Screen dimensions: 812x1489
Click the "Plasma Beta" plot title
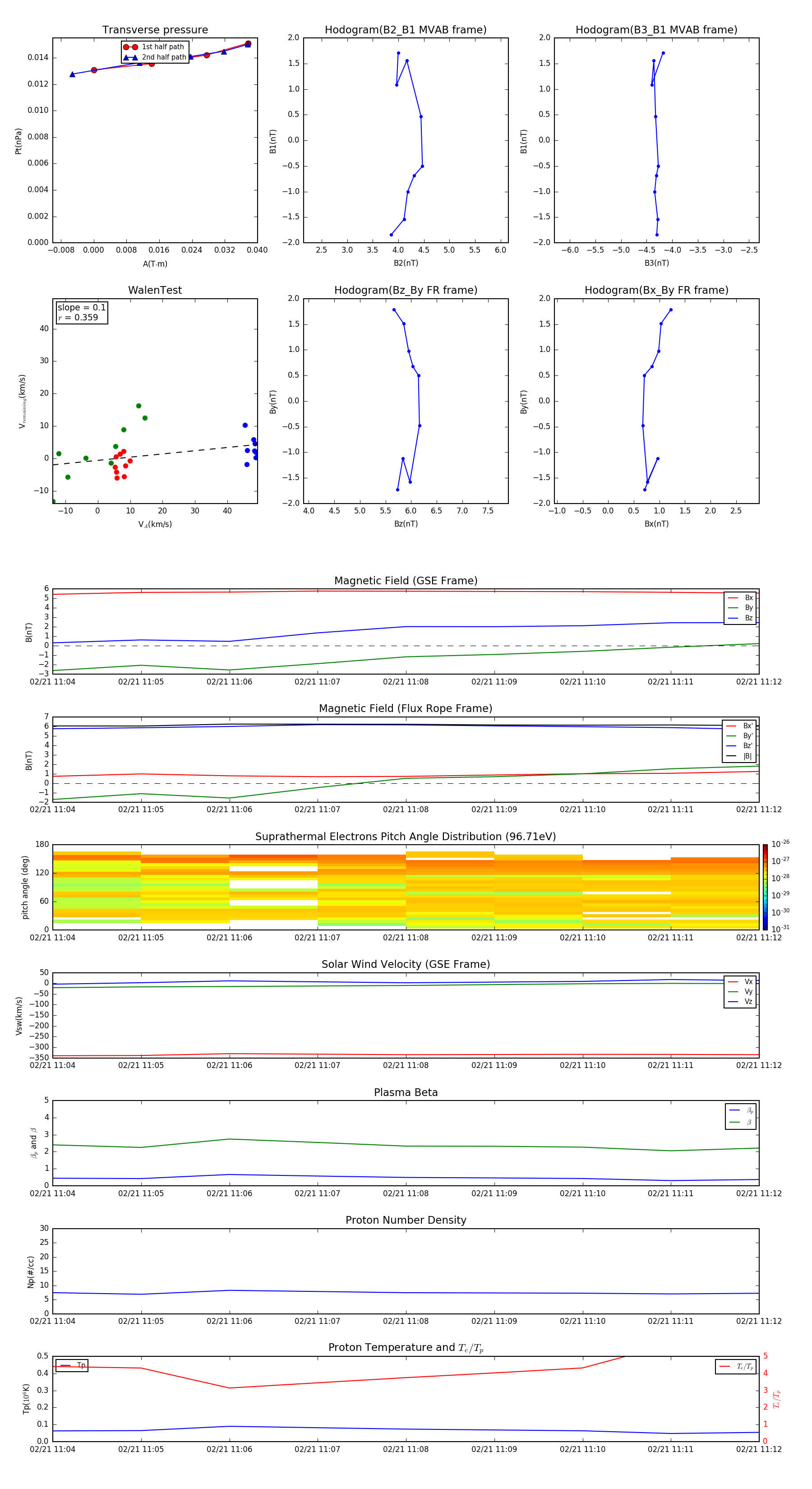406,1093
